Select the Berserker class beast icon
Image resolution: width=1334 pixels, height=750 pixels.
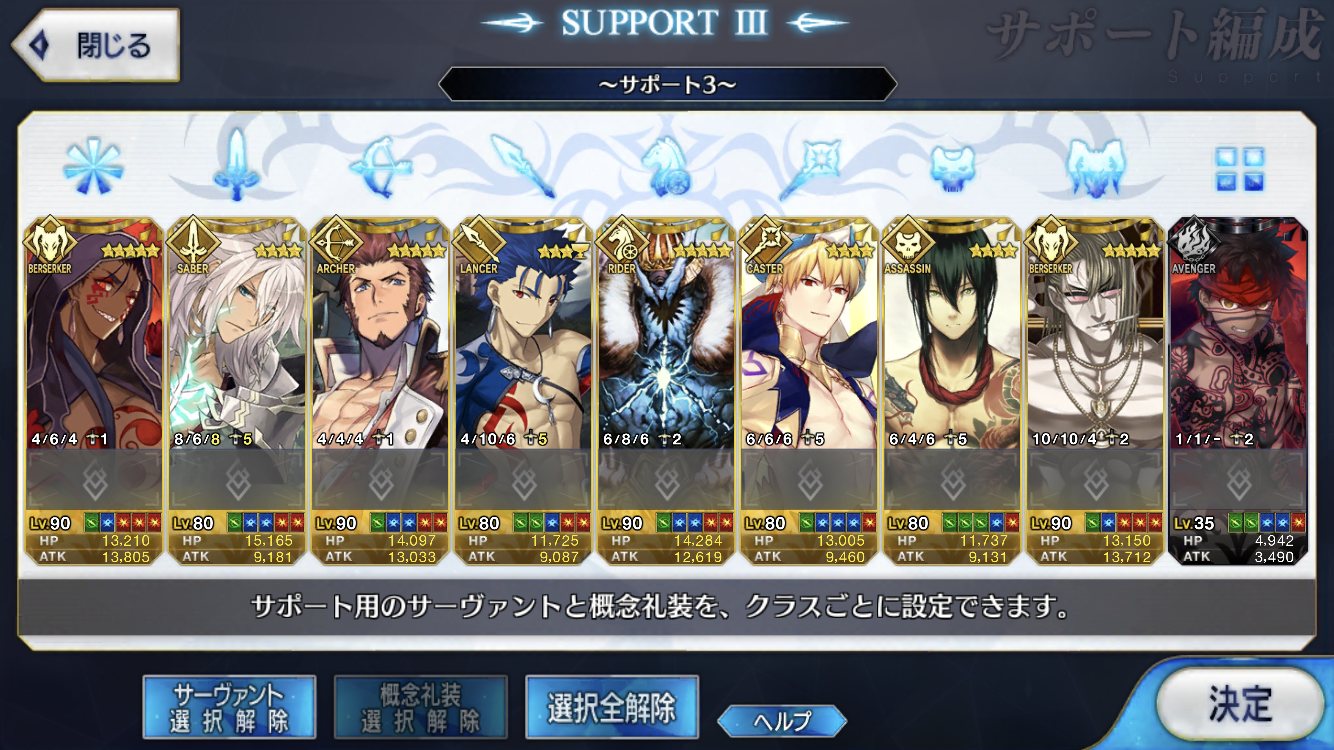click(x=1096, y=166)
